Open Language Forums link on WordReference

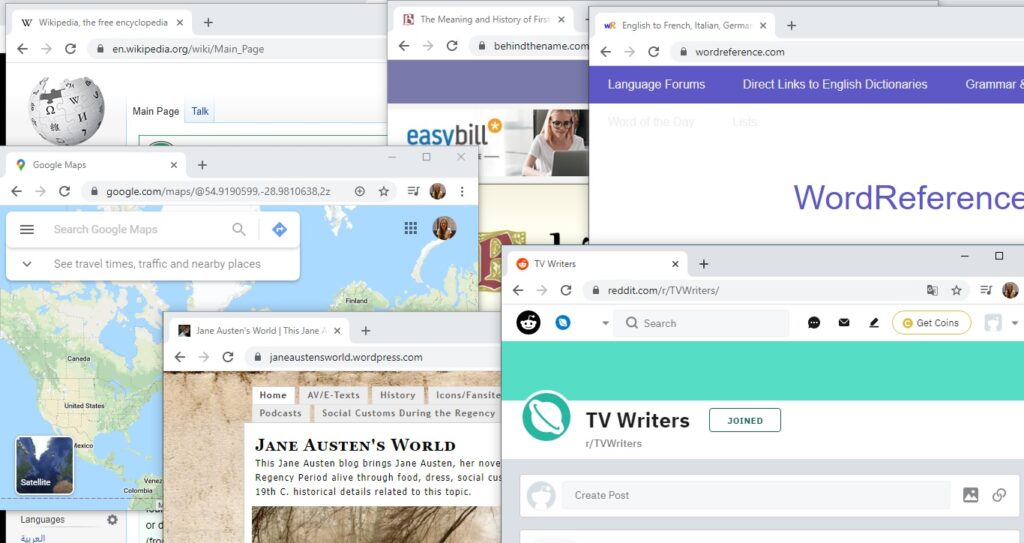[x=656, y=84]
